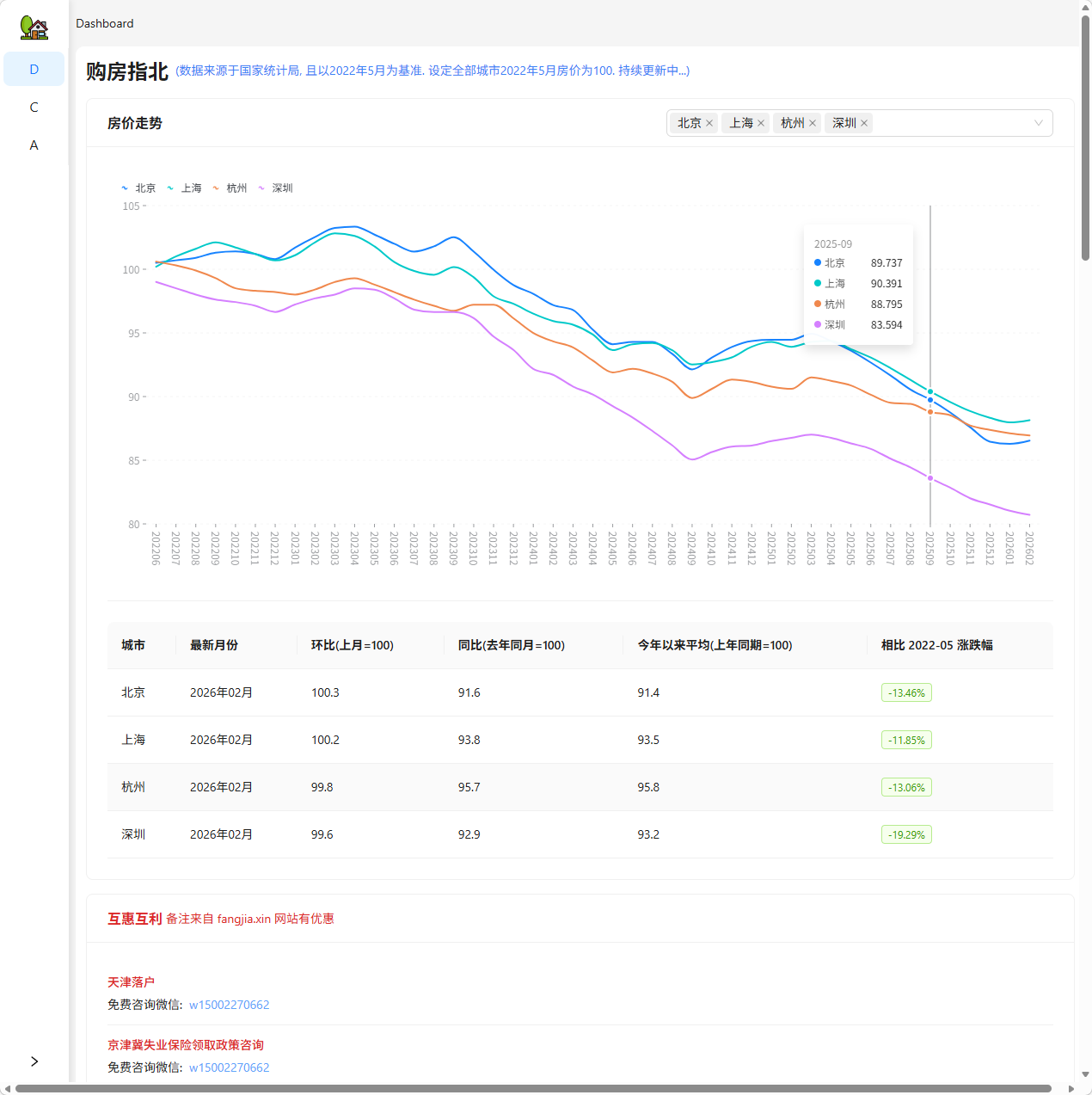
Task: Remove the 上海 tag from city selector
Action: [x=761, y=123]
